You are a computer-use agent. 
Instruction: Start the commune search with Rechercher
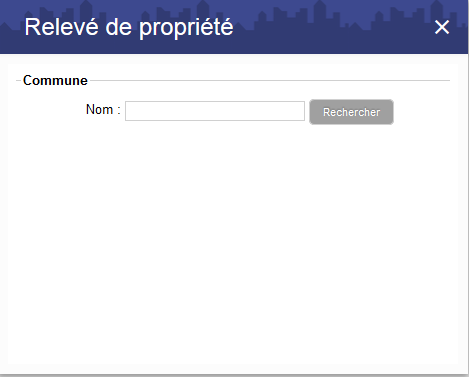coord(351,112)
